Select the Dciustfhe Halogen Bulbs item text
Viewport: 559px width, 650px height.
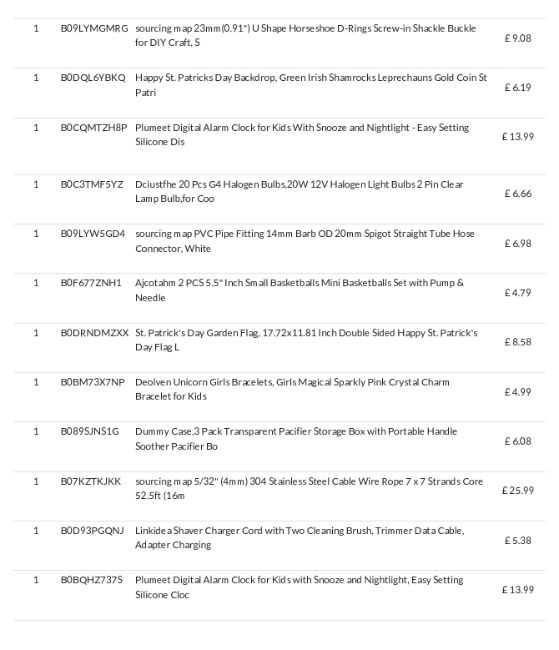click(299, 191)
